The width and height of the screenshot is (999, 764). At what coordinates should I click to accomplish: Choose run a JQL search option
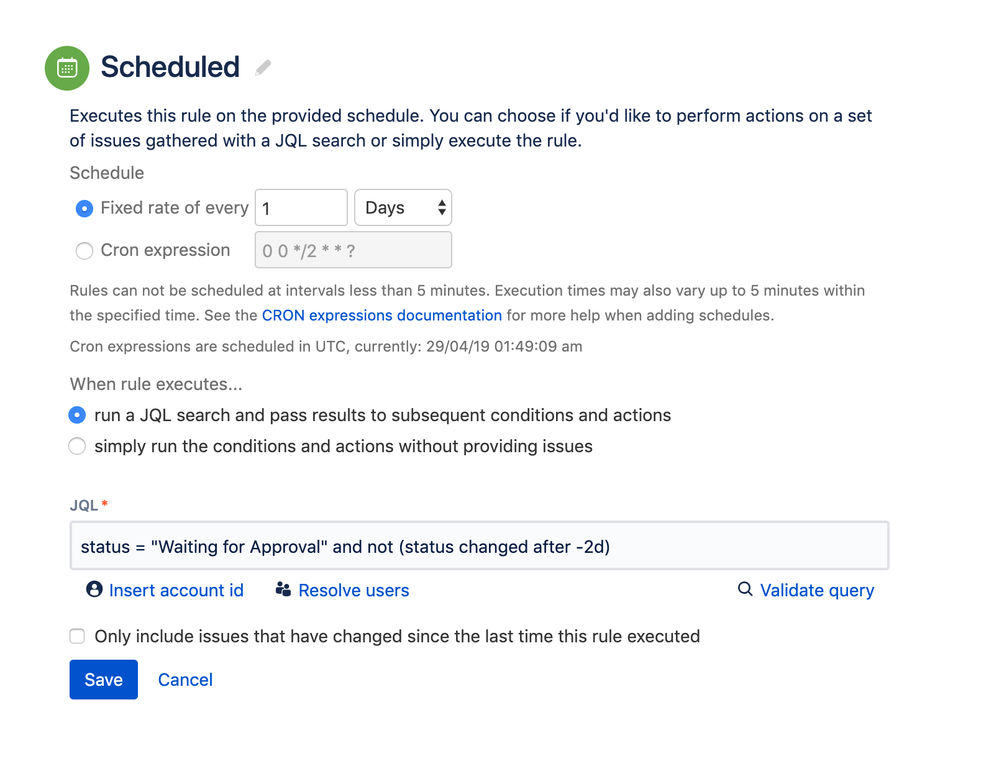pyautogui.click(x=77, y=415)
